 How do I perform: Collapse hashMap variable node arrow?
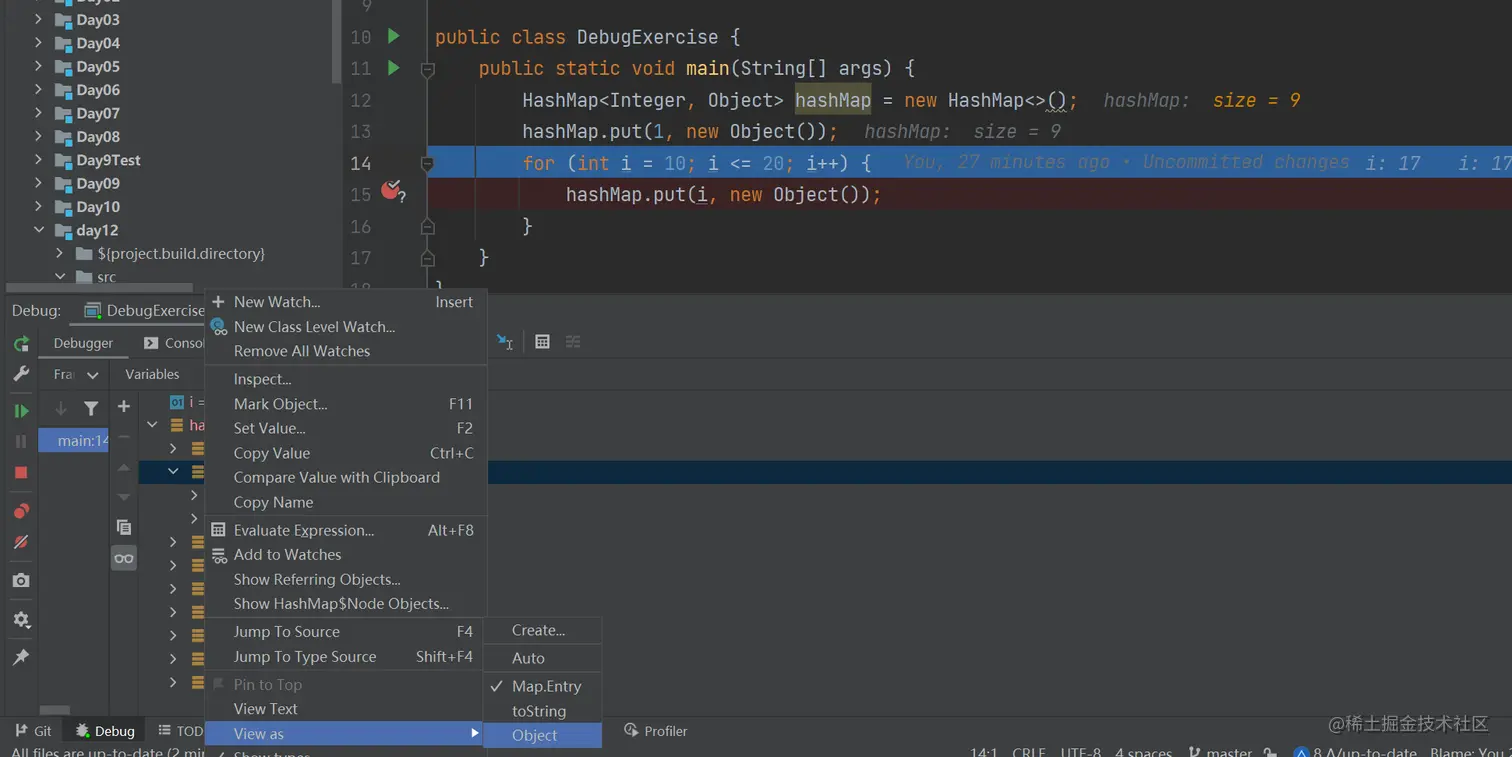[x=152, y=425]
